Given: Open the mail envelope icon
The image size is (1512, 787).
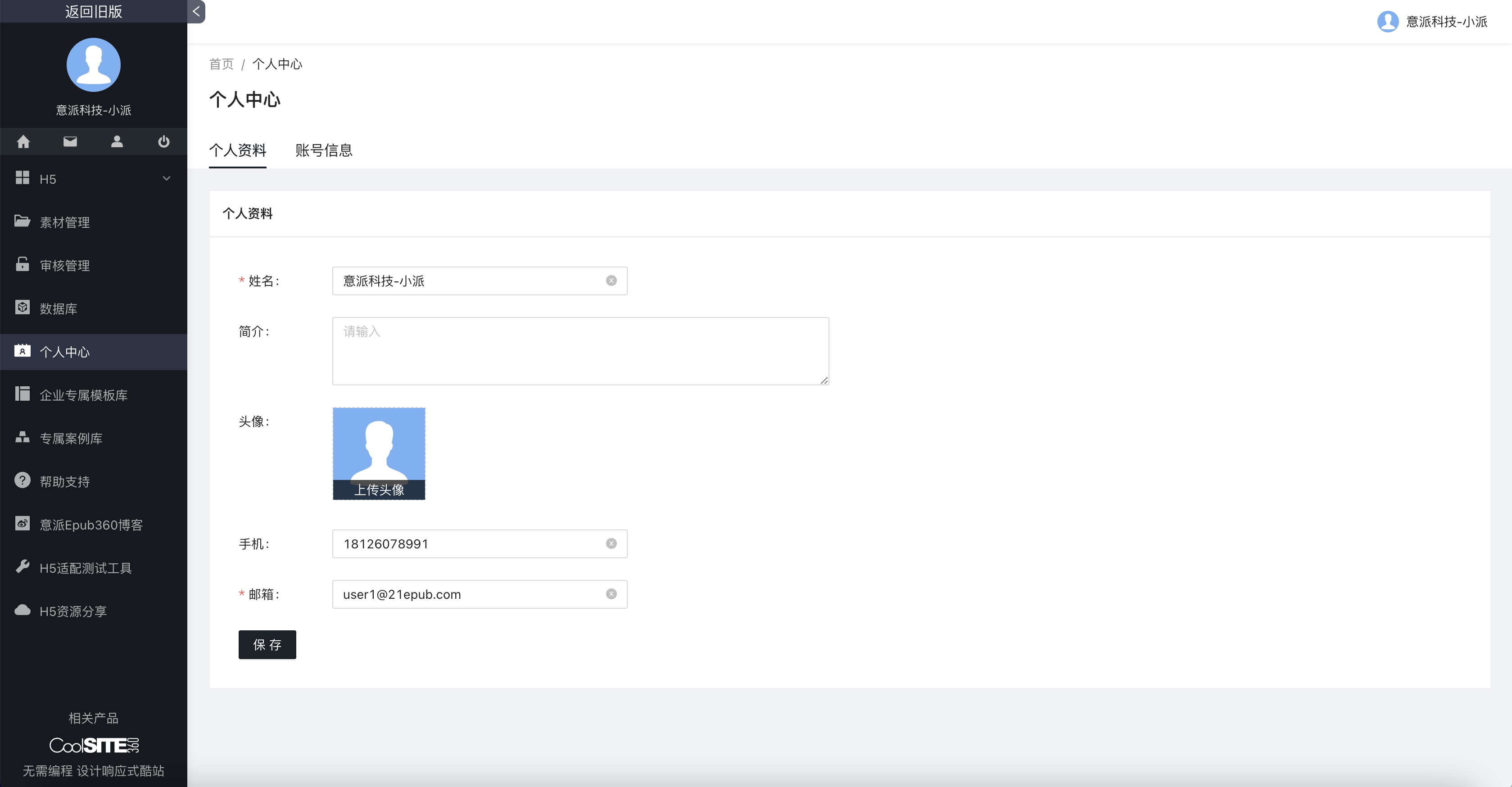Looking at the screenshot, I should click(70, 141).
